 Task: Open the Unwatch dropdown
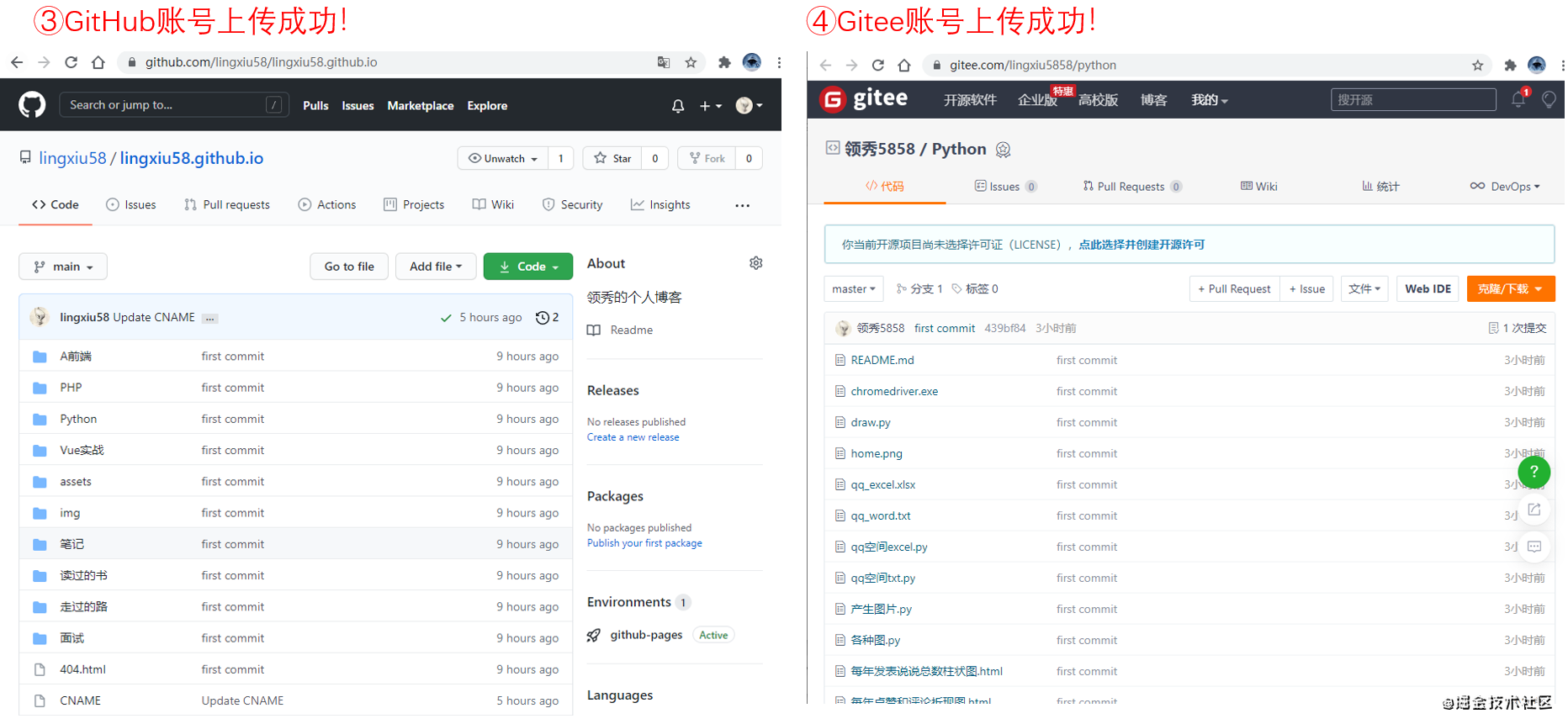pyautogui.click(x=503, y=158)
